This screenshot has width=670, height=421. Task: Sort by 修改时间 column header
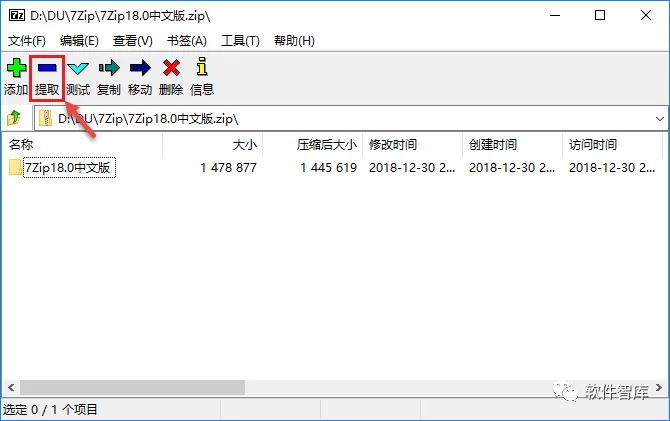[412, 145]
